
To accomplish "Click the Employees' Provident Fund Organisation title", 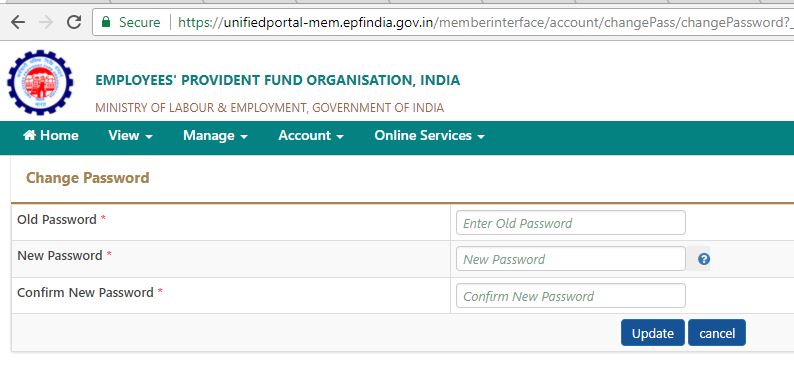I will (277, 80).
